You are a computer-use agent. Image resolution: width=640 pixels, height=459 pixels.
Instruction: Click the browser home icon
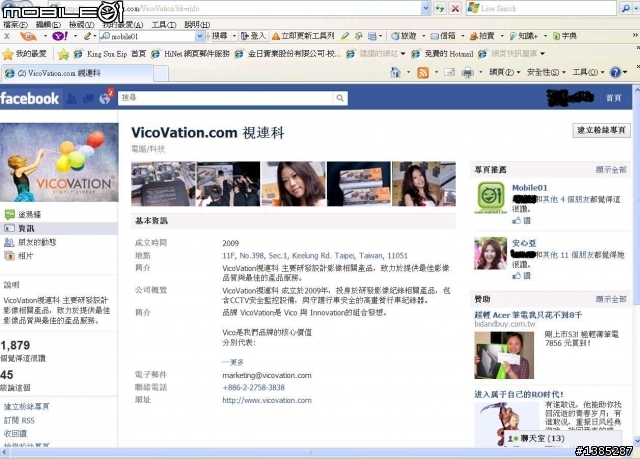tap(395, 73)
